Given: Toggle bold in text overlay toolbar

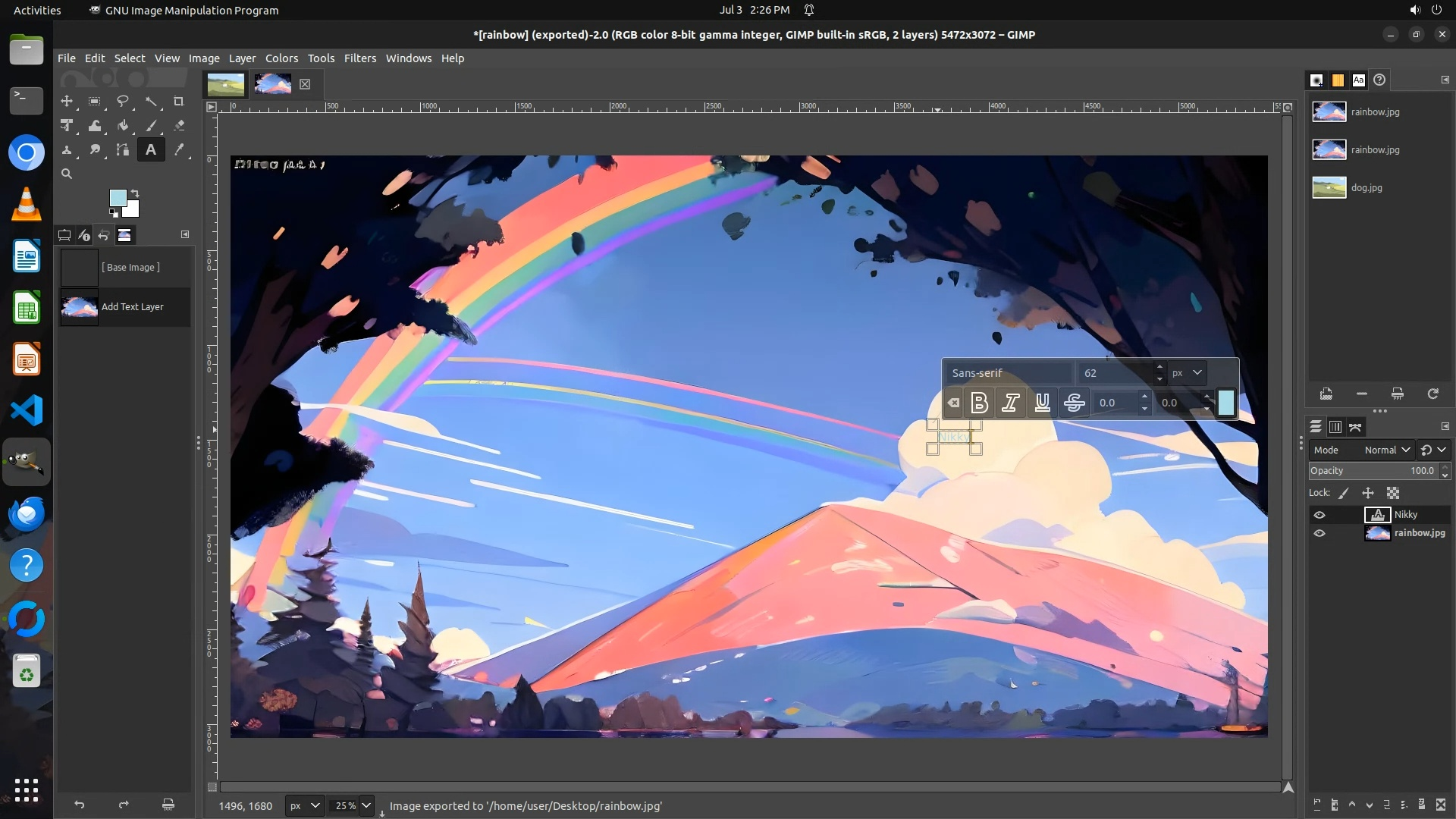Looking at the screenshot, I should click(979, 403).
